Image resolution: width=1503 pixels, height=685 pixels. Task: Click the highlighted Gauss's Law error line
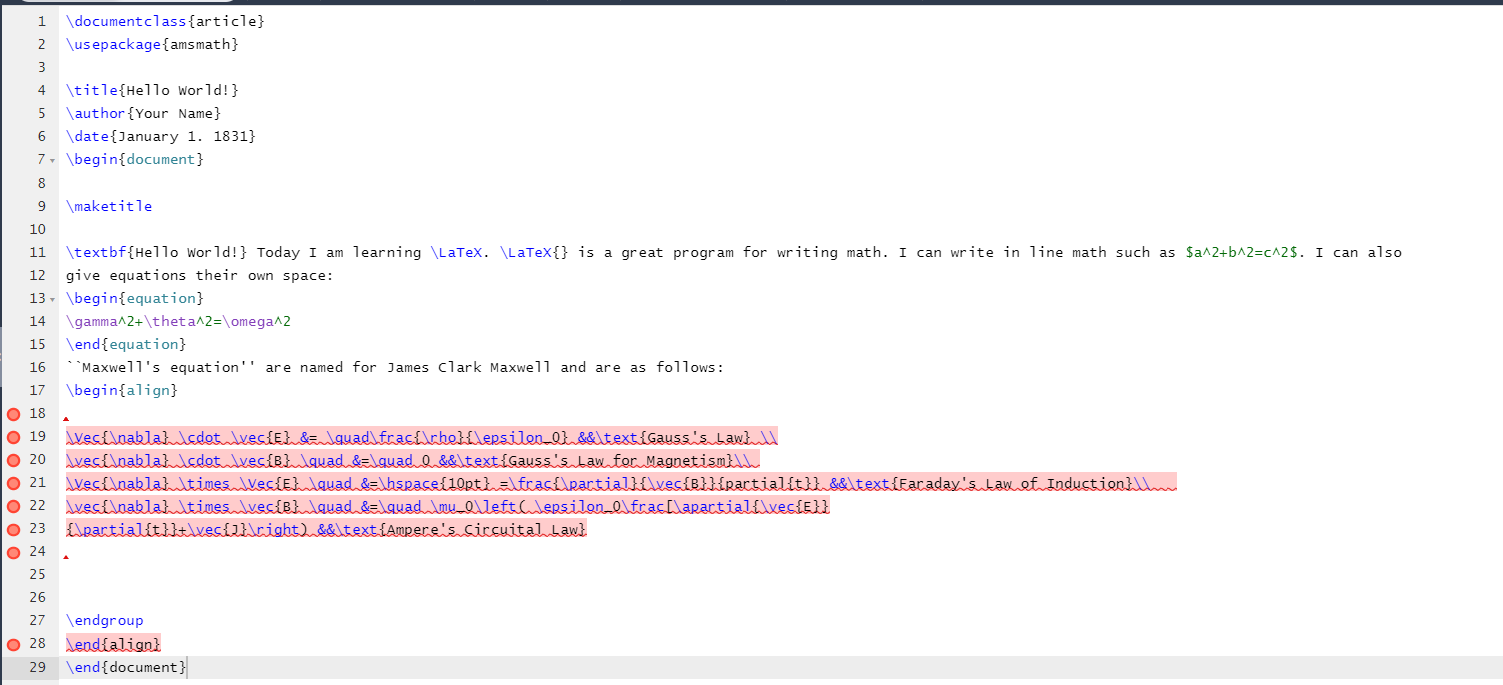(400, 437)
